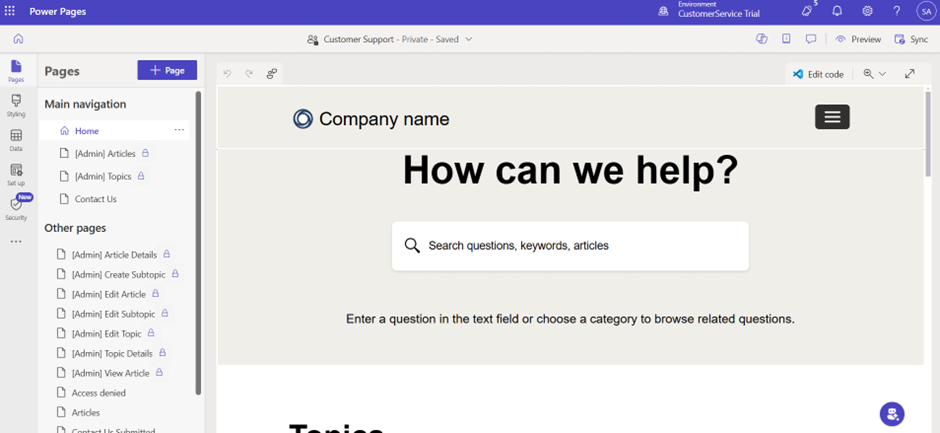Screen dimensions: 940x433
Task: Expand canvas to full screen view
Action: (909, 74)
